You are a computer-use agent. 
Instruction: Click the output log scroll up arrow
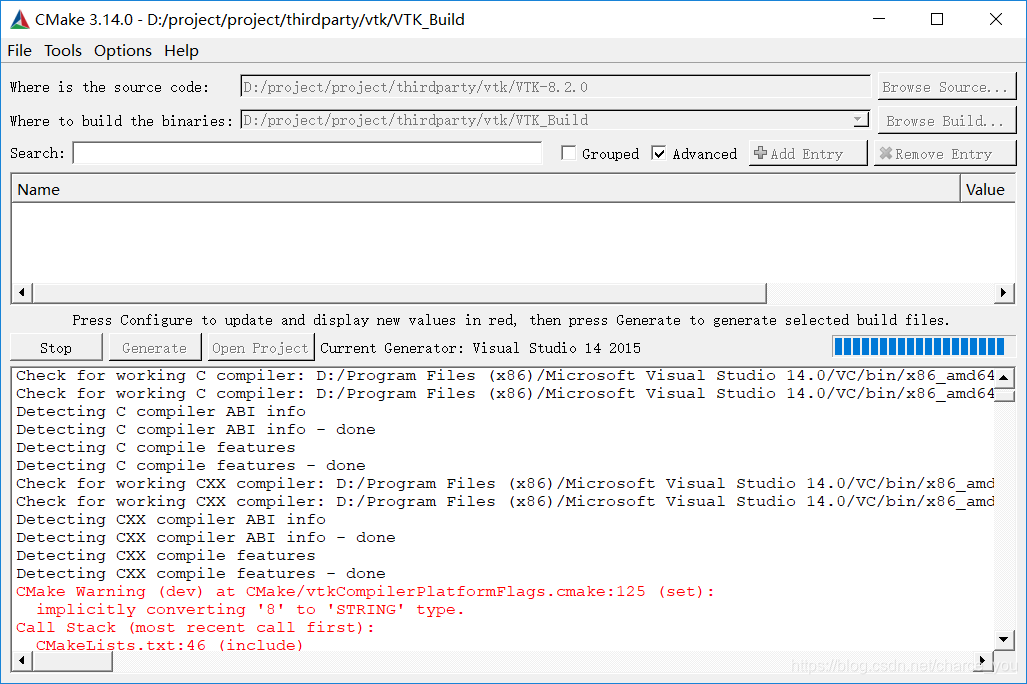1004,377
